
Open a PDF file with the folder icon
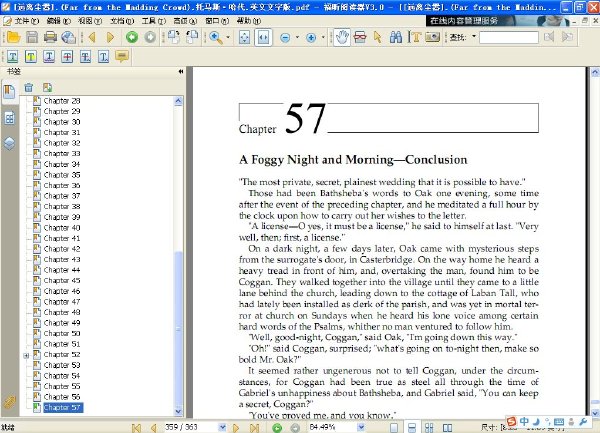(13, 37)
